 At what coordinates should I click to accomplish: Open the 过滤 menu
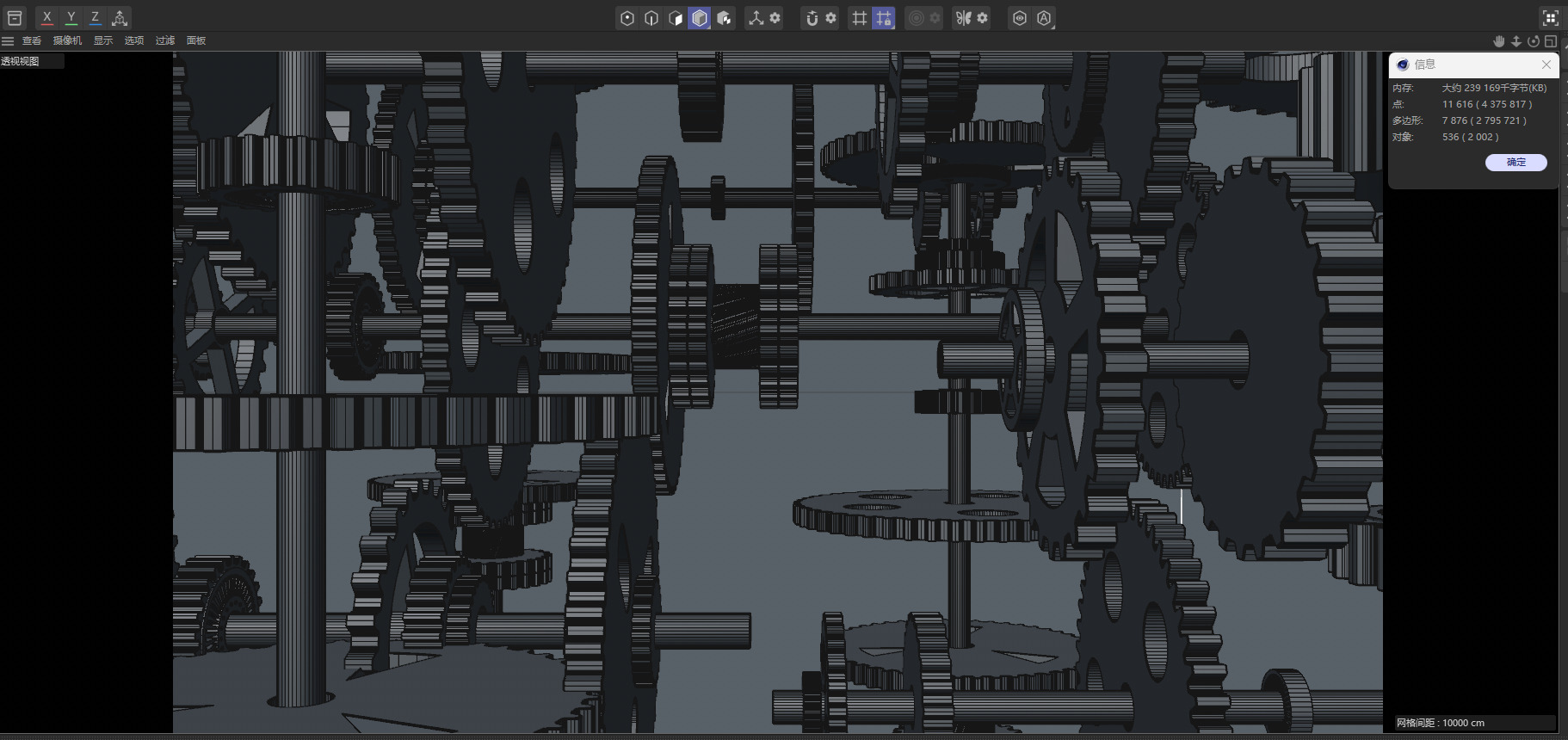click(165, 40)
